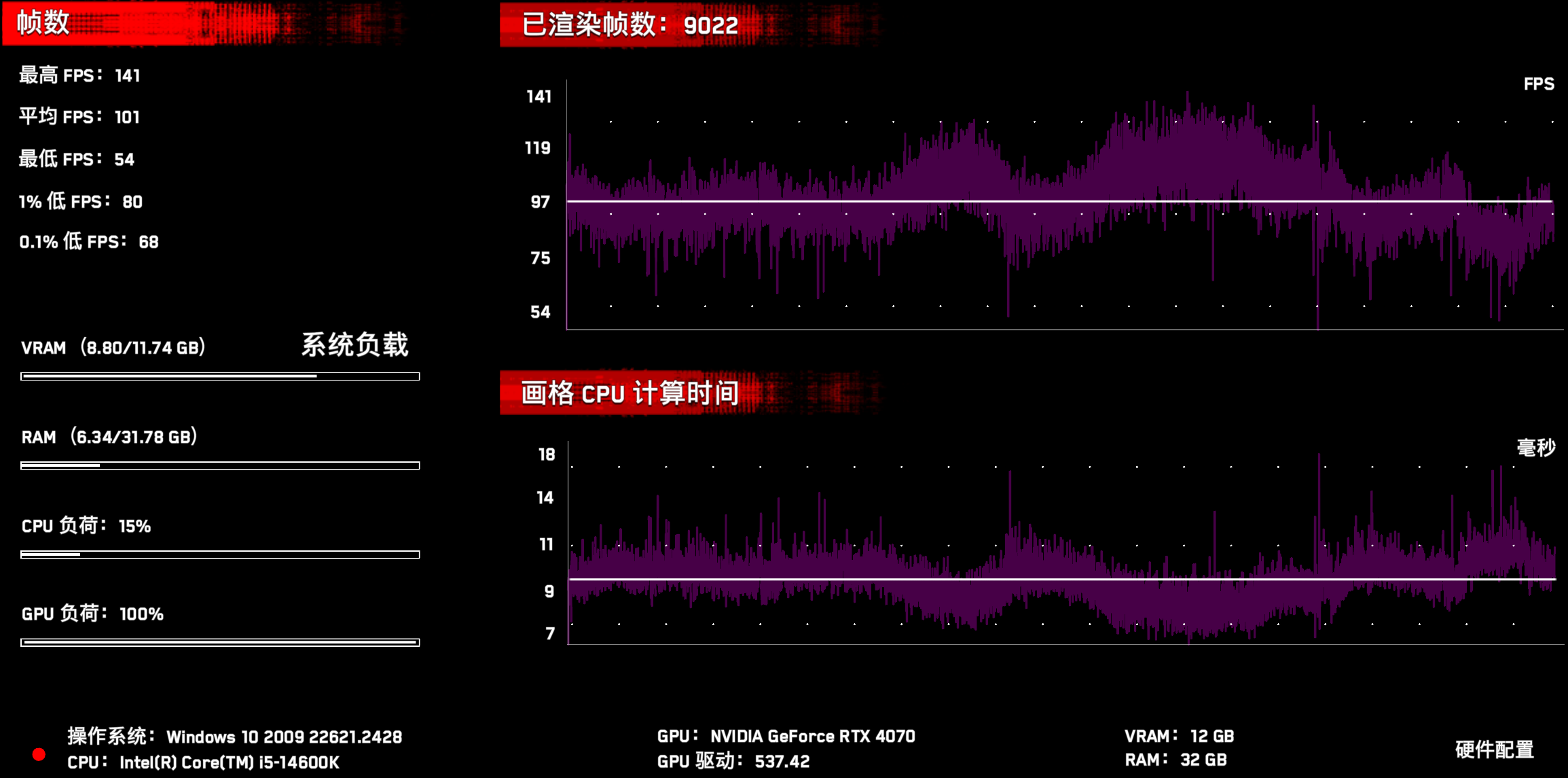
Task: Click the 0.1% 低 FPS 68 entry
Action: point(89,242)
